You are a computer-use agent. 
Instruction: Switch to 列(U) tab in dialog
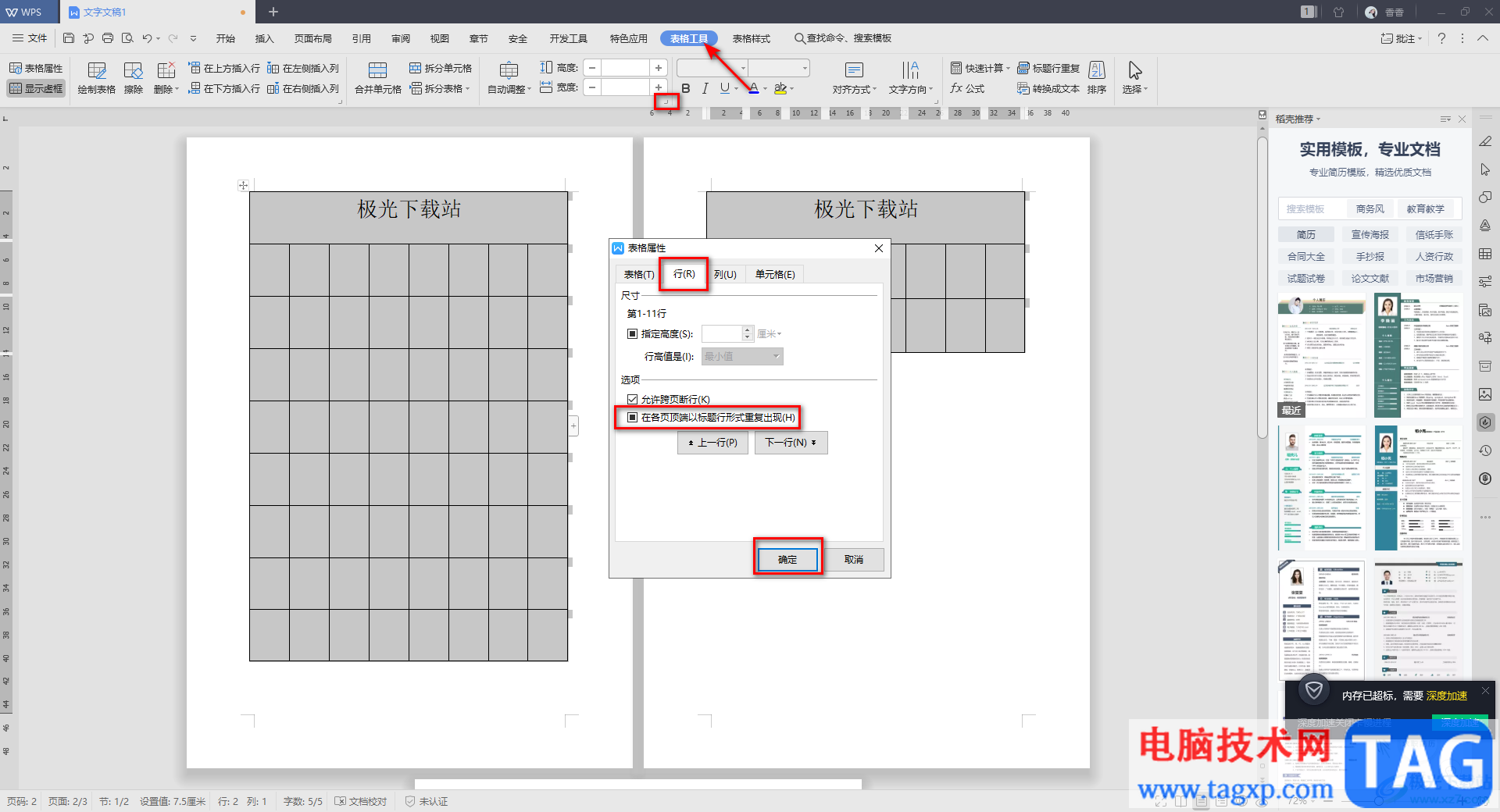(x=725, y=274)
